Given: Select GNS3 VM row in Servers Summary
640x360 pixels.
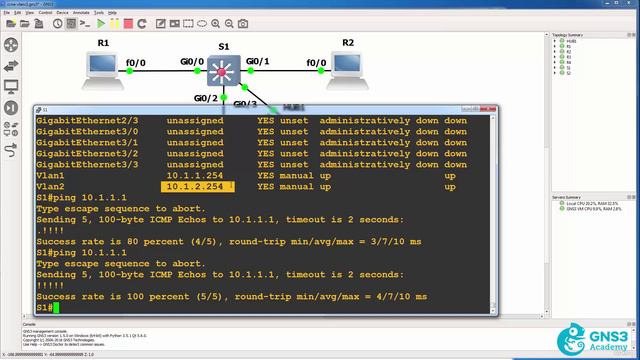Looking at the screenshot, I should (x=591, y=209).
